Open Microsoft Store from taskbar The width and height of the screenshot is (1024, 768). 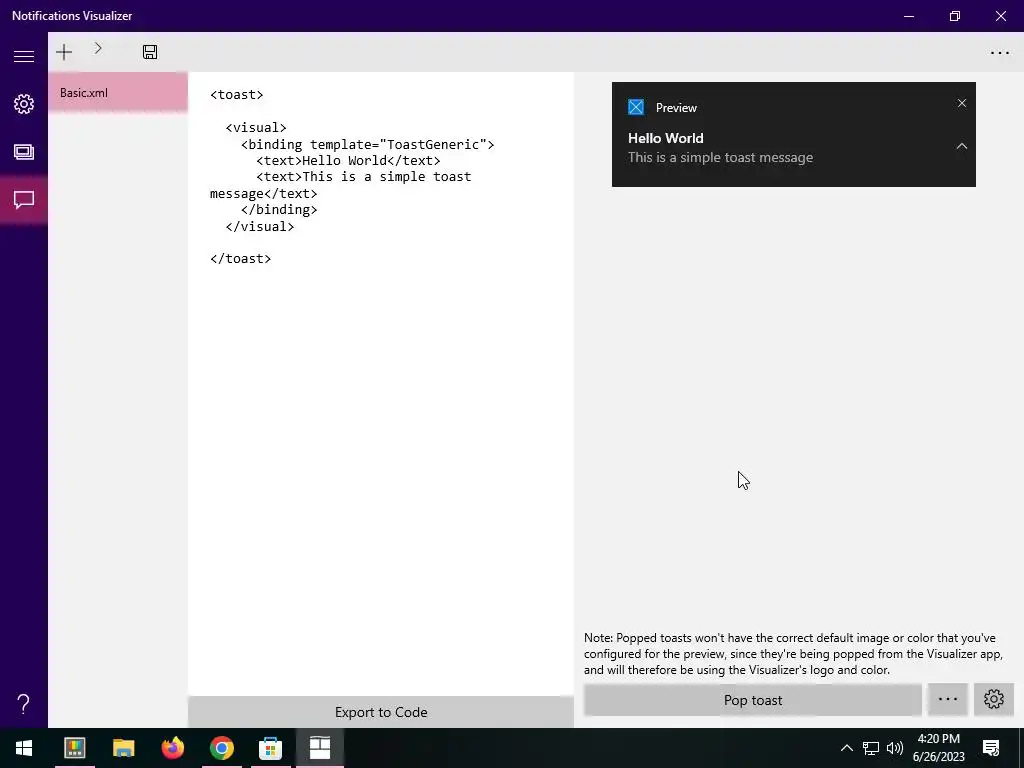(x=270, y=748)
